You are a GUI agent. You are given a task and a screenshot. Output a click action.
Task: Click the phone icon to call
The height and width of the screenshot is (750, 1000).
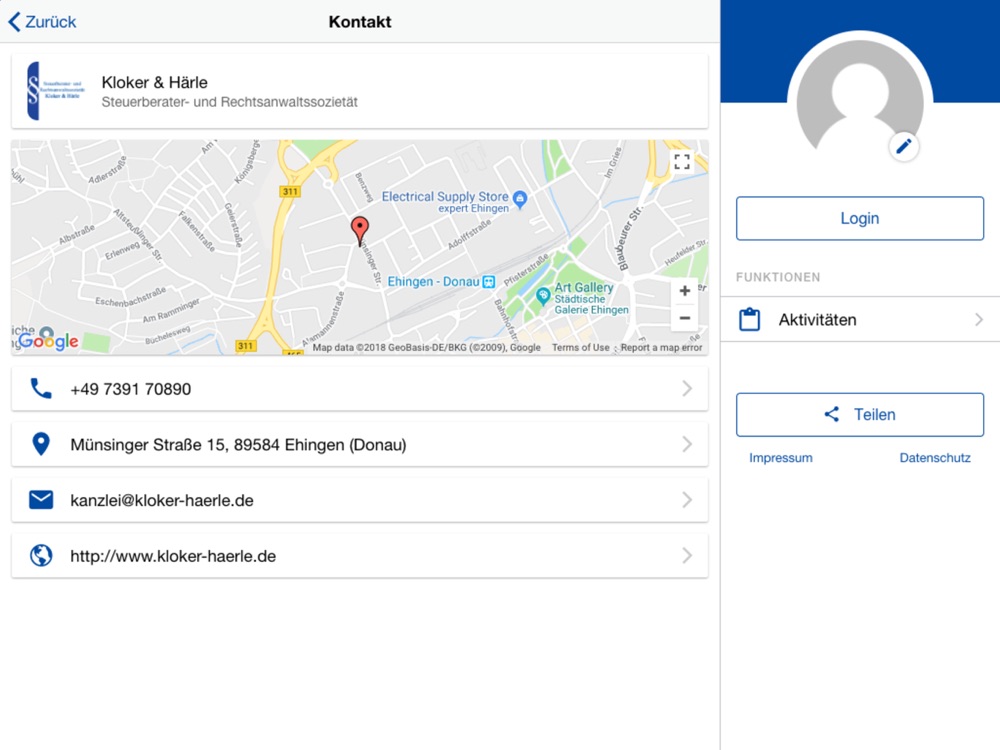41,388
